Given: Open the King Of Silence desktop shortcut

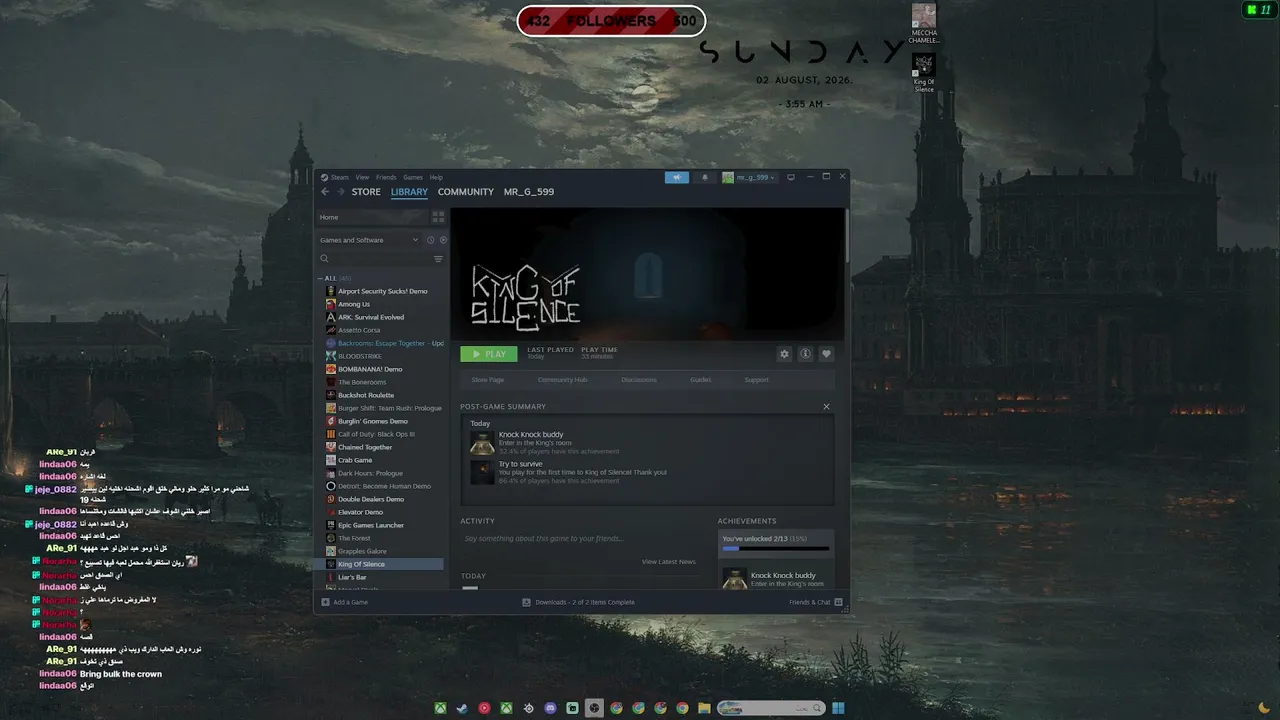Looking at the screenshot, I should click(x=924, y=72).
